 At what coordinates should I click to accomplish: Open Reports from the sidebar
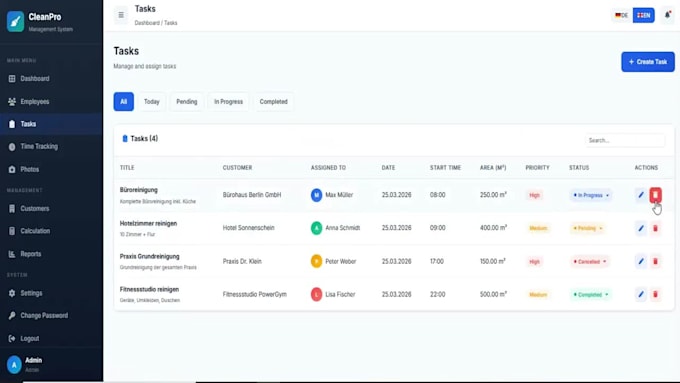point(51,254)
